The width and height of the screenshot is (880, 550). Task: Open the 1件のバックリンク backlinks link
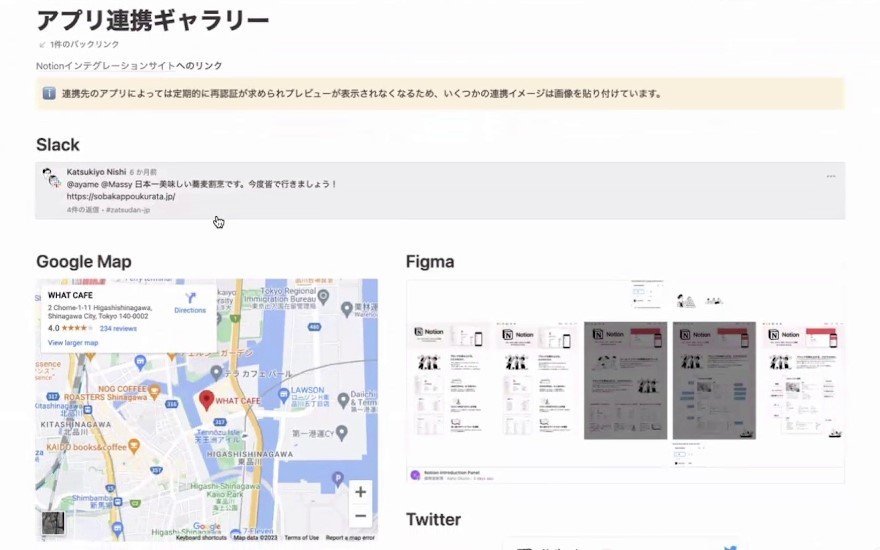84,44
